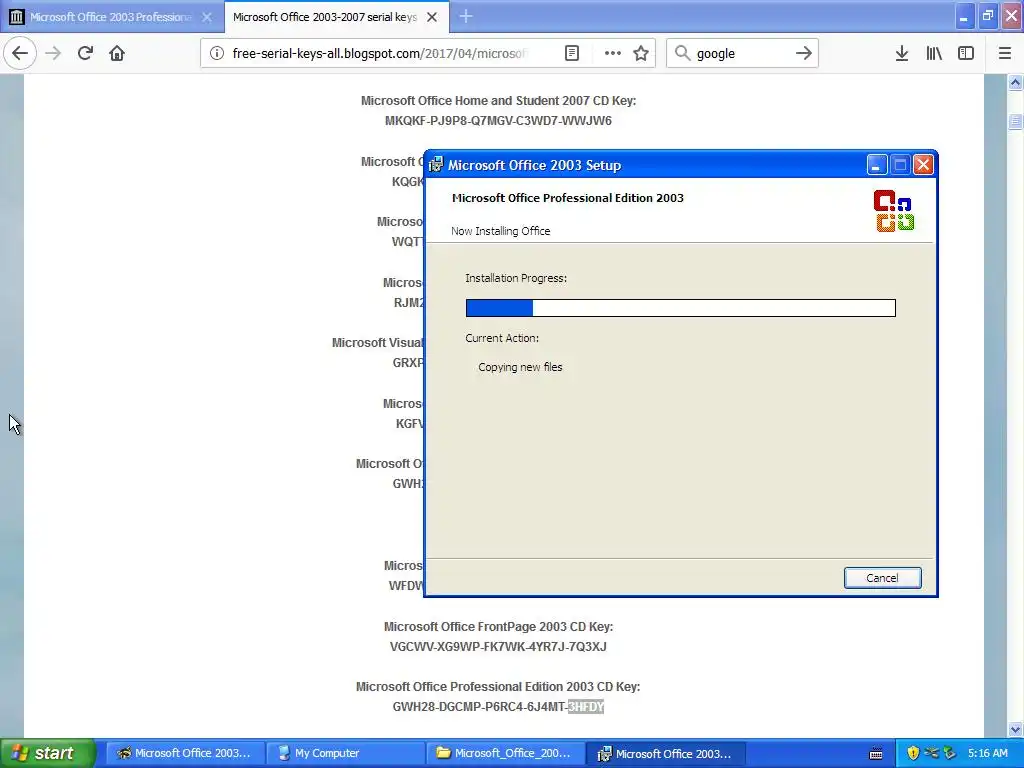The height and width of the screenshot is (768, 1024).
Task: Click Home and Student 2007 CD Key heading
Action: (x=498, y=101)
